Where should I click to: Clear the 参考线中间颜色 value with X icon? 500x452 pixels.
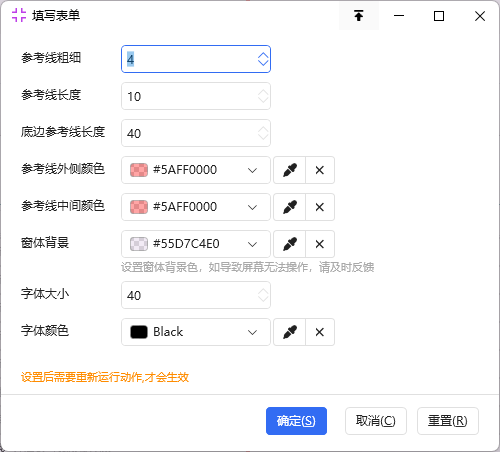pyautogui.click(x=320, y=207)
